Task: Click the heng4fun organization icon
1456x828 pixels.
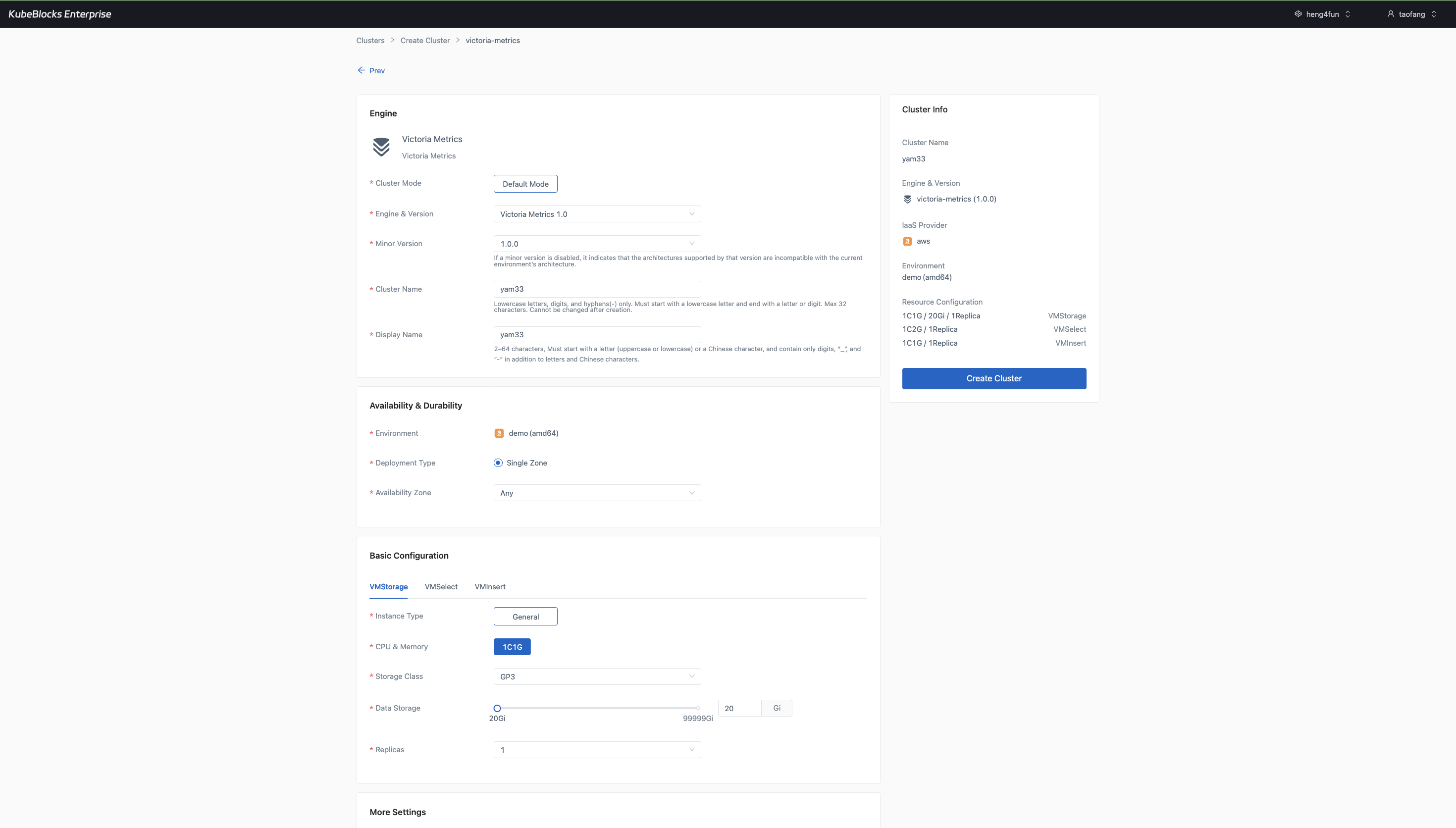Action: point(1298,14)
